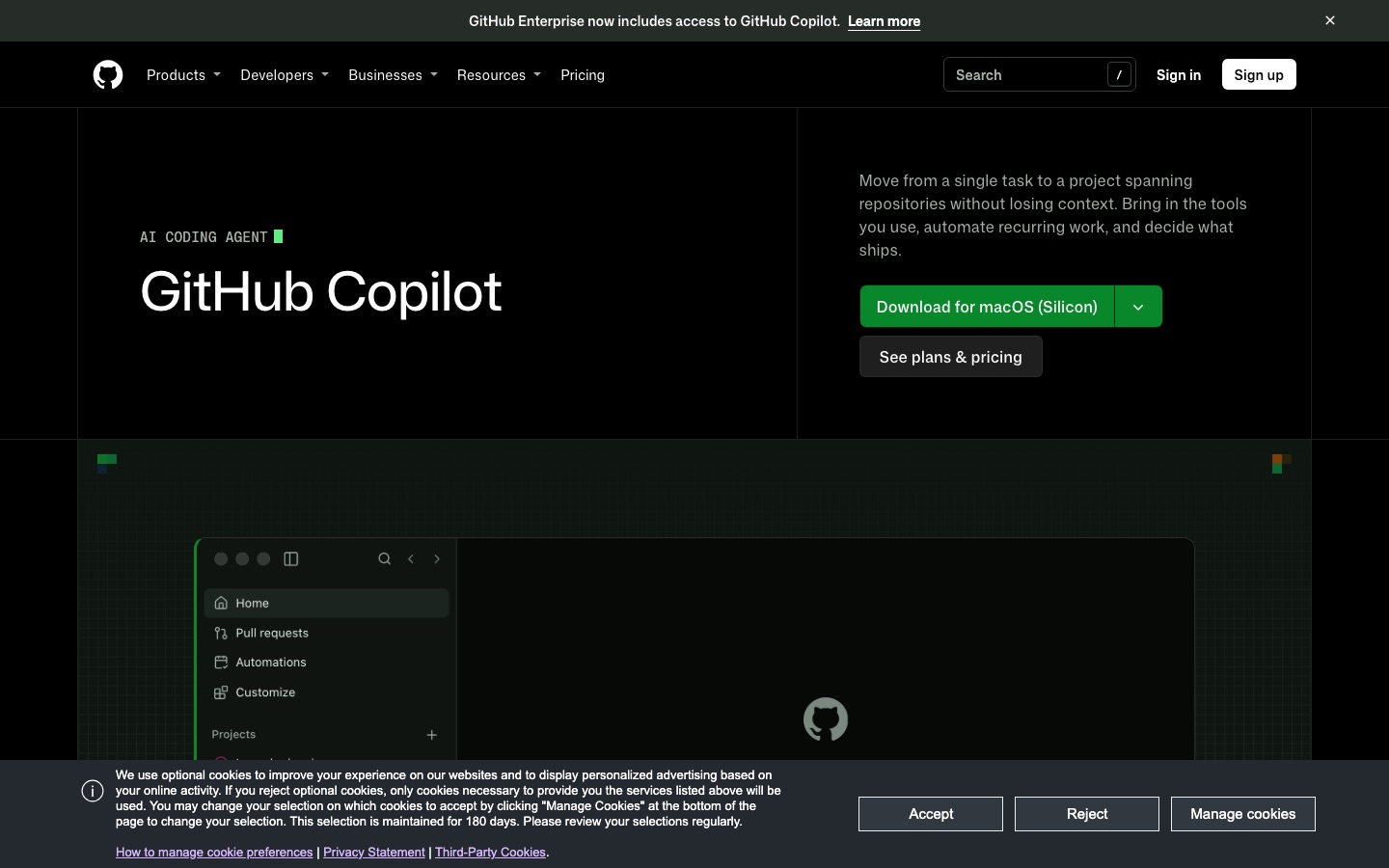This screenshot has height=868, width=1389.
Task: Click the GitHub Octocat logo in header
Action: click(108, 74)
